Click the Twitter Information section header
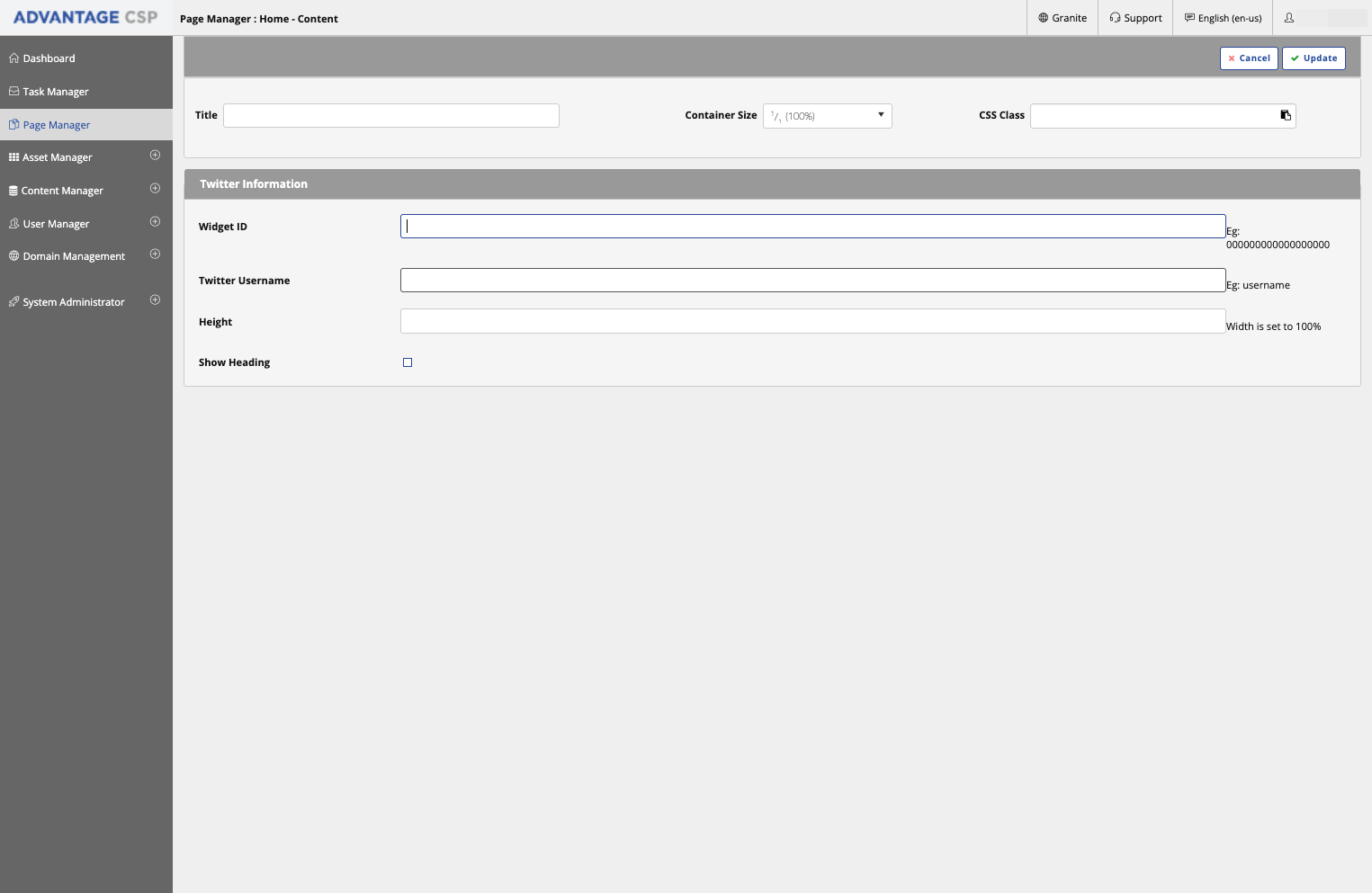Viewport: 1372px width, 893px height. tap(772, 184)
